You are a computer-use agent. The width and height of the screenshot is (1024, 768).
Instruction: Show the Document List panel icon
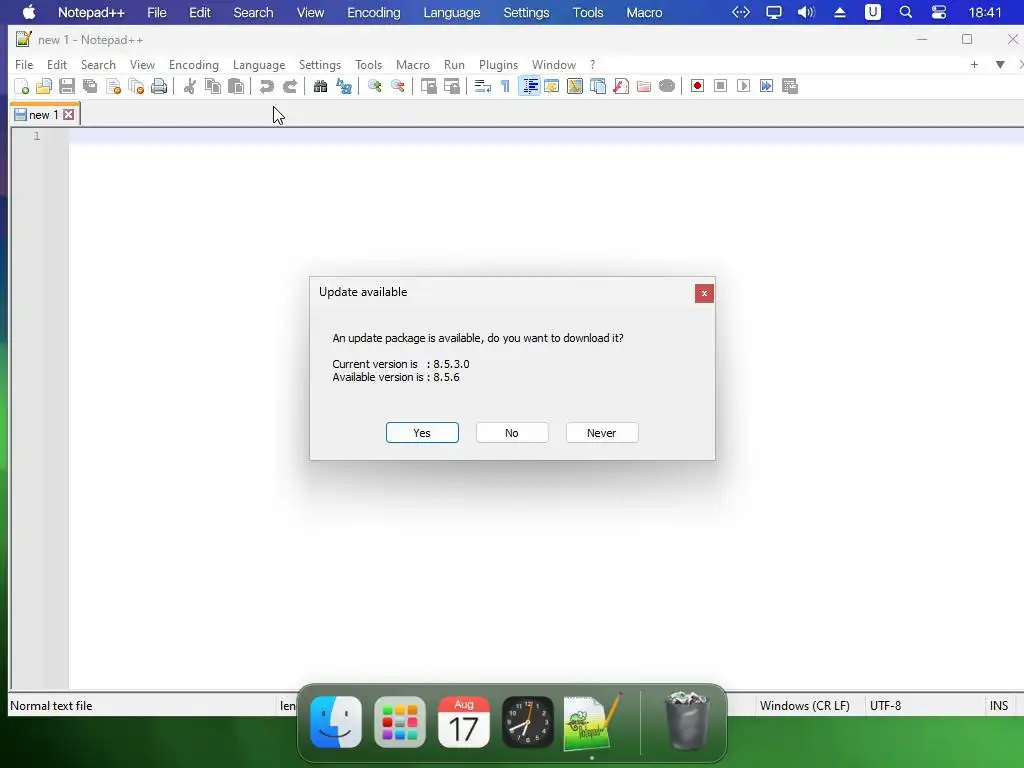pyautogui.click(x=598, y=86)
